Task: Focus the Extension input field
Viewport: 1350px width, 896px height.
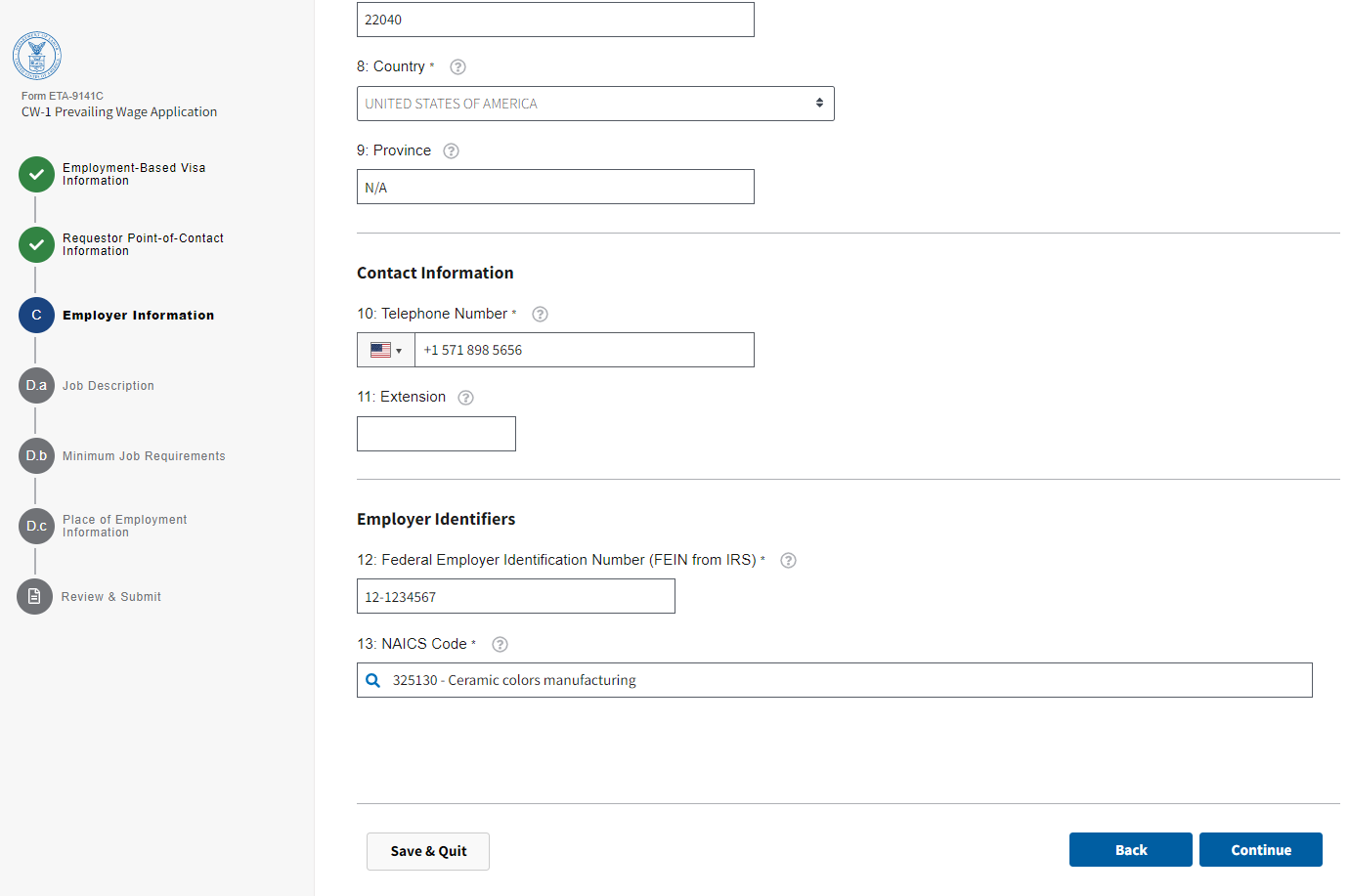Action: pyautogui.click(x=436, y=434)
